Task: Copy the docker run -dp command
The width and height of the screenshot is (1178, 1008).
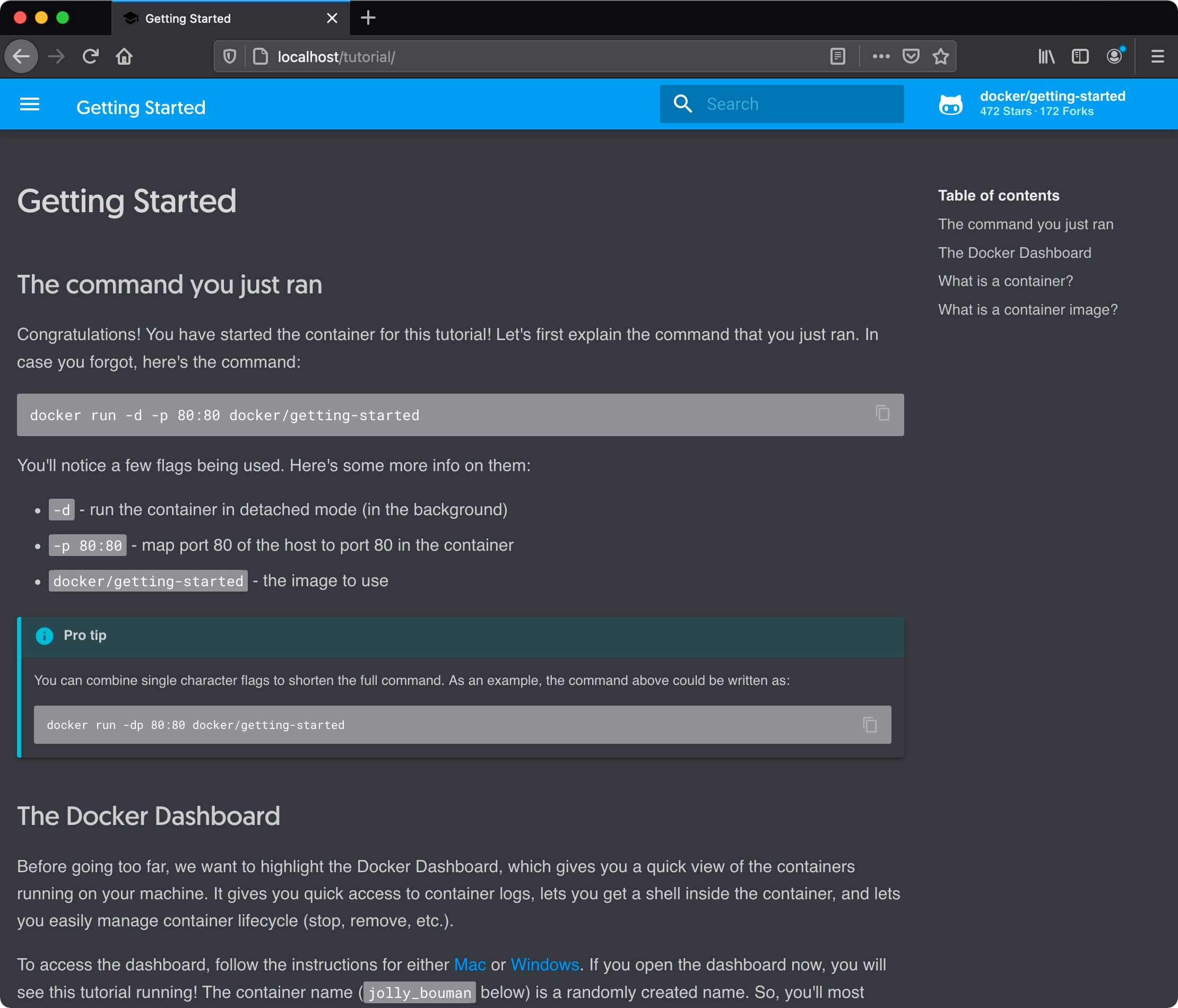Action: point(870,724)
